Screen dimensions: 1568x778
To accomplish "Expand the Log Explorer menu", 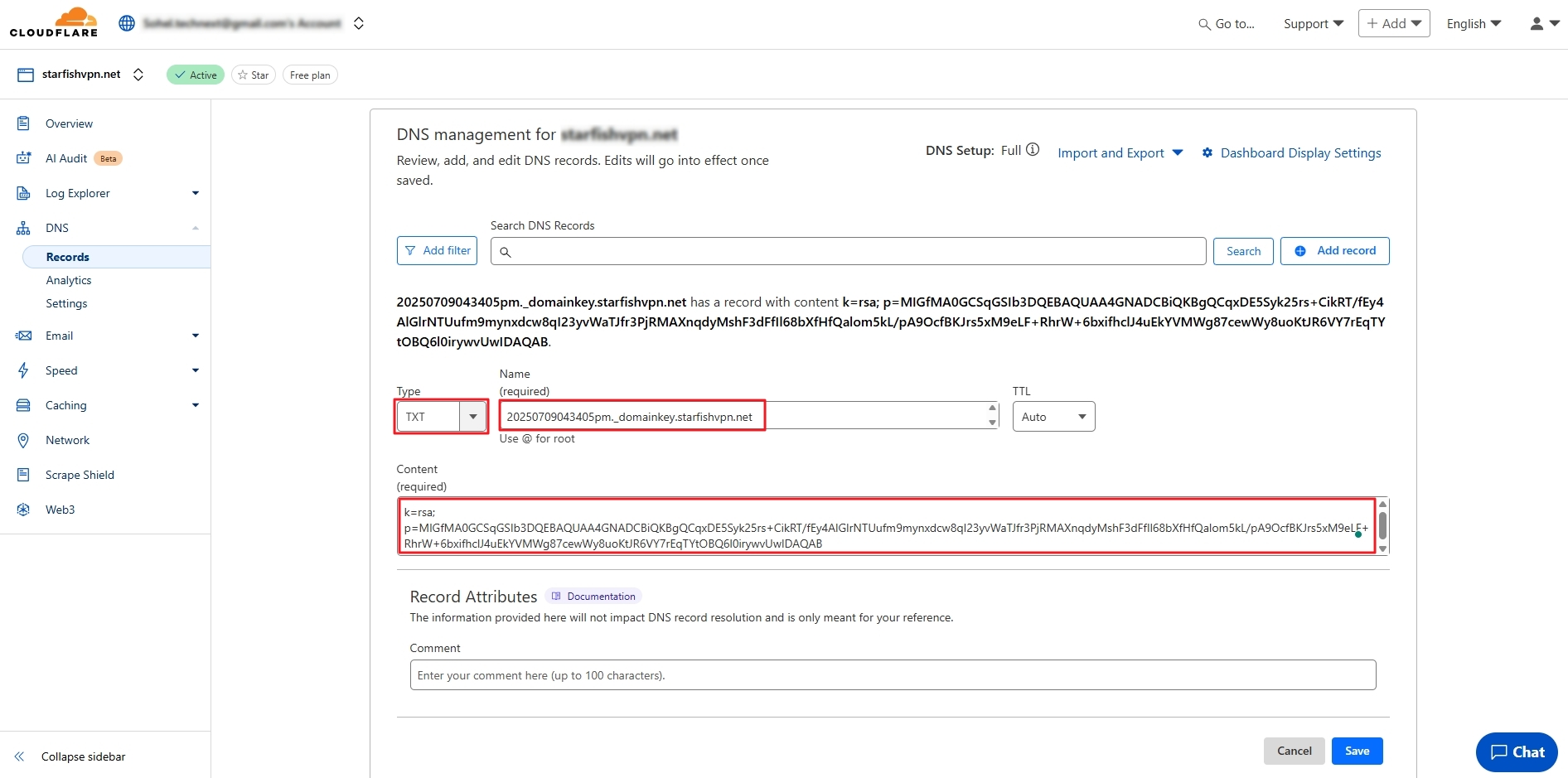I will pyautogui.click(x=196, y=193).
